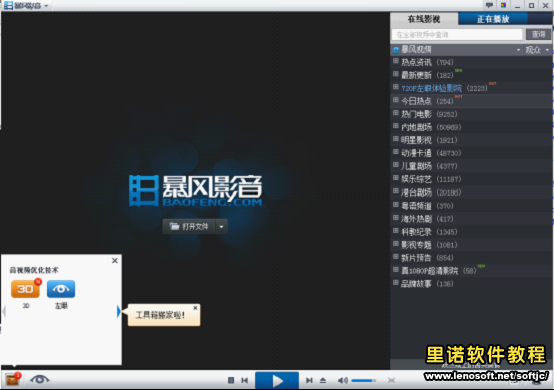Toggle the left-eye mode on the bottom bar
Viewport: 554px width, 390px height.
[40, 380]
